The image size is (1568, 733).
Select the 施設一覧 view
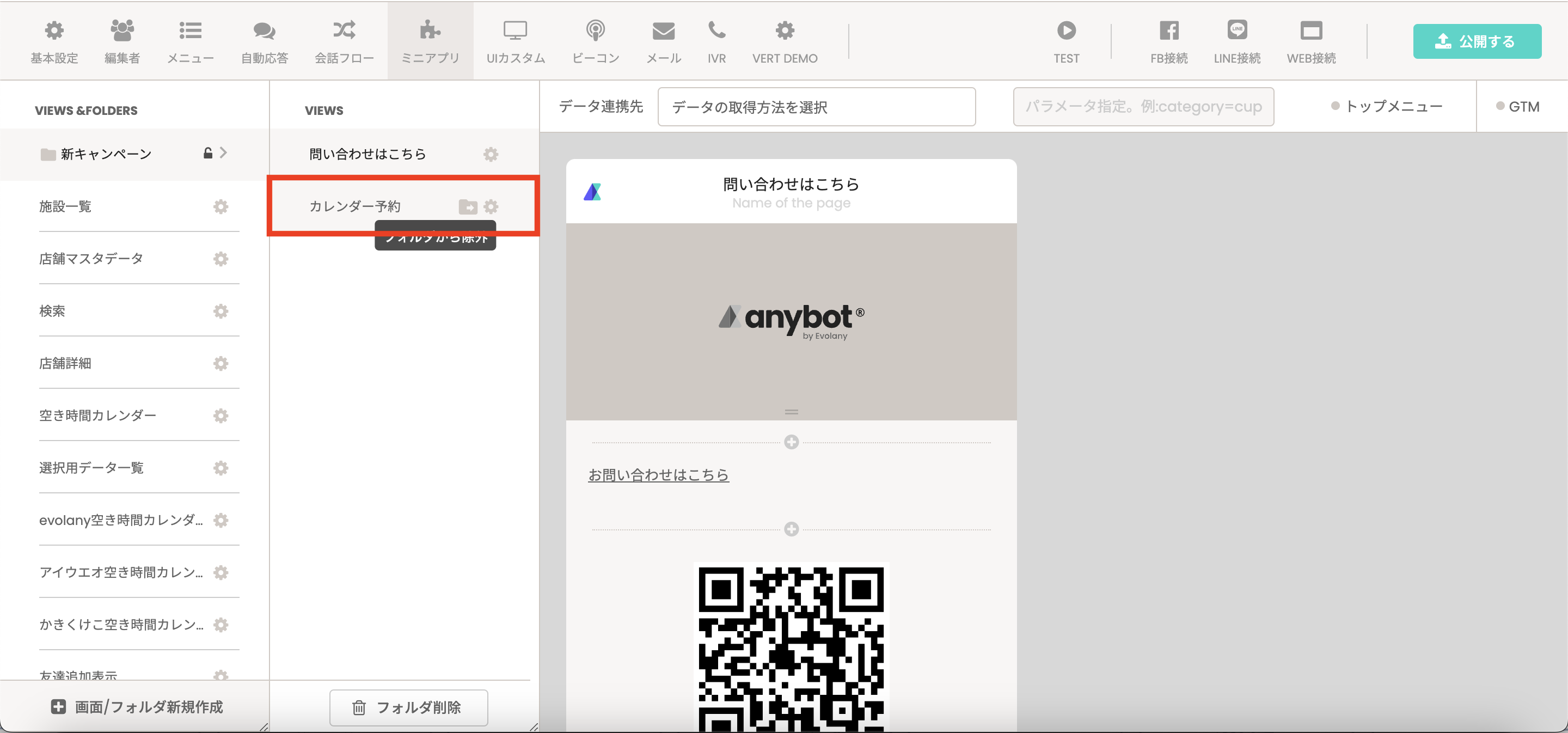point(65,206)
